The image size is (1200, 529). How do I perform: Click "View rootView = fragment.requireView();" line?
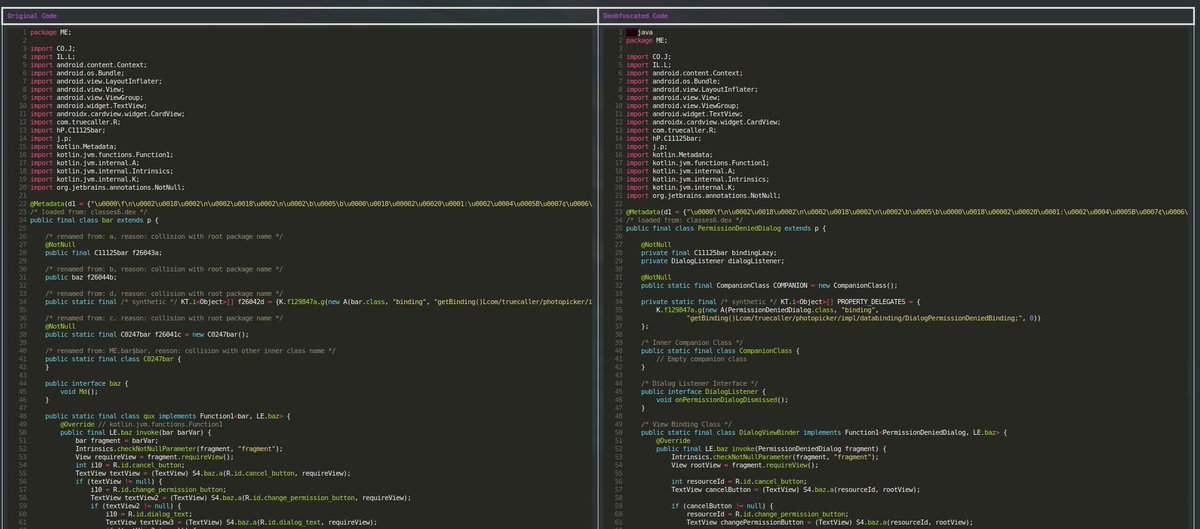tap(746, 464)
